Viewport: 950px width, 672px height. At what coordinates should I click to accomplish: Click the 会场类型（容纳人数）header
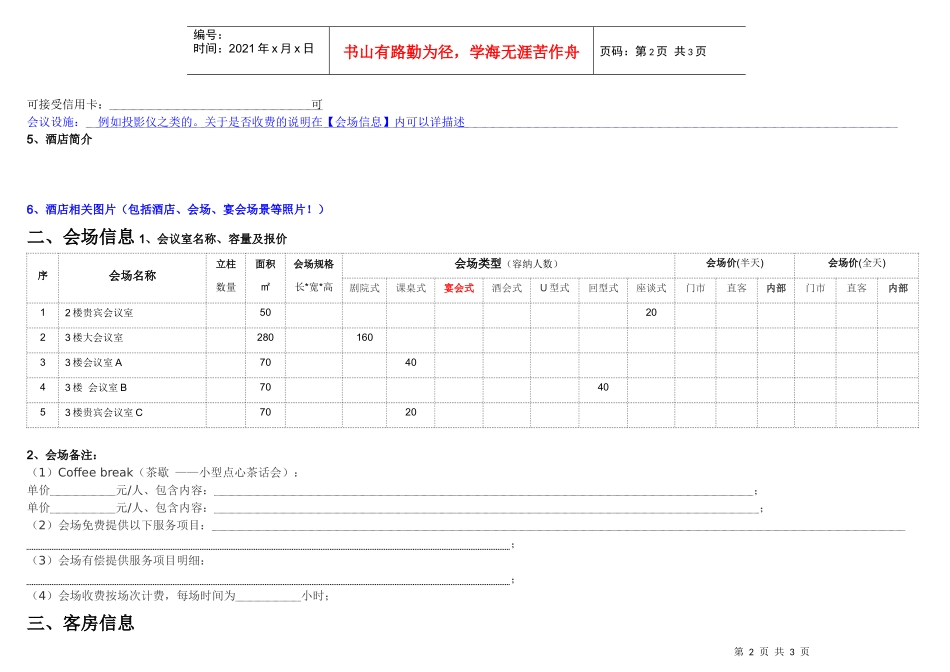pos(506,264)
